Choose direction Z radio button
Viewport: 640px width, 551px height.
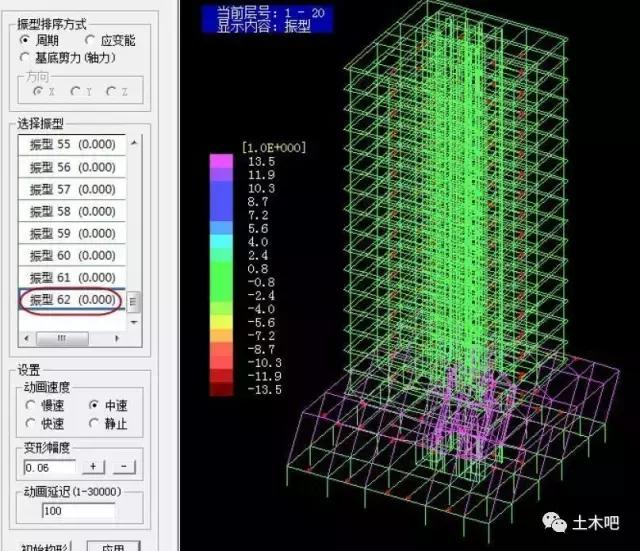[x=111, y=91]
